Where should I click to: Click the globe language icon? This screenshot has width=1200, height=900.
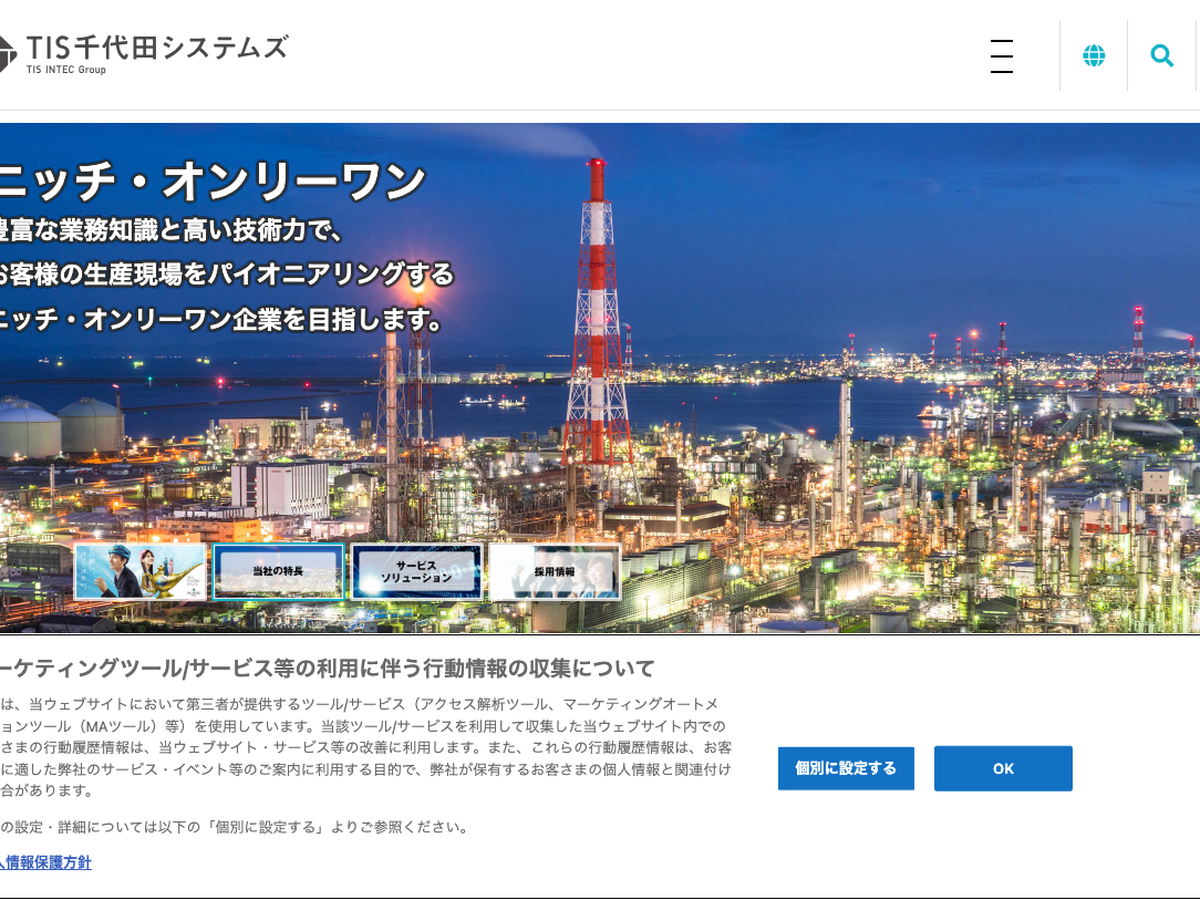(x=1094, y=56)
